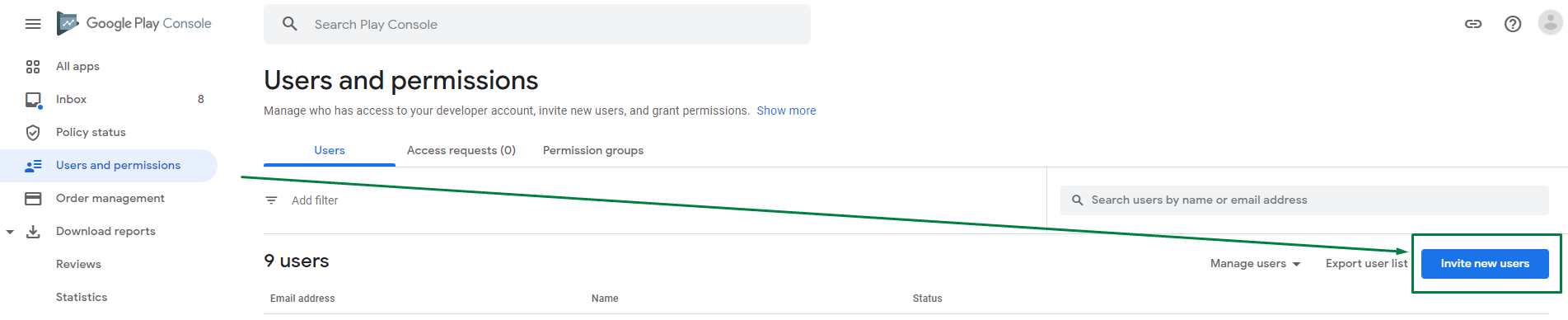Switch to Permission groups tab
Viewport: 1568px width, 320px height.
pyautogui.click(x=593, y=150)
